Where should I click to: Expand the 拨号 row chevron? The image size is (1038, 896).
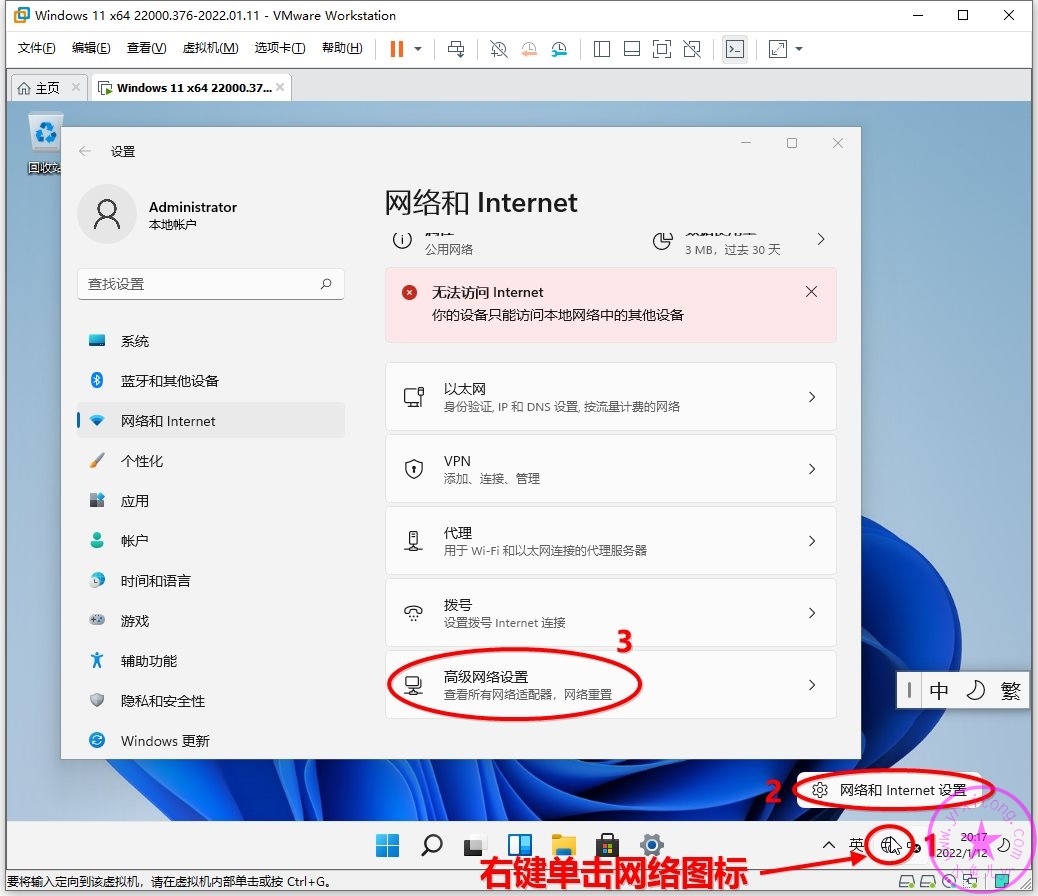[x=812, y=613]
